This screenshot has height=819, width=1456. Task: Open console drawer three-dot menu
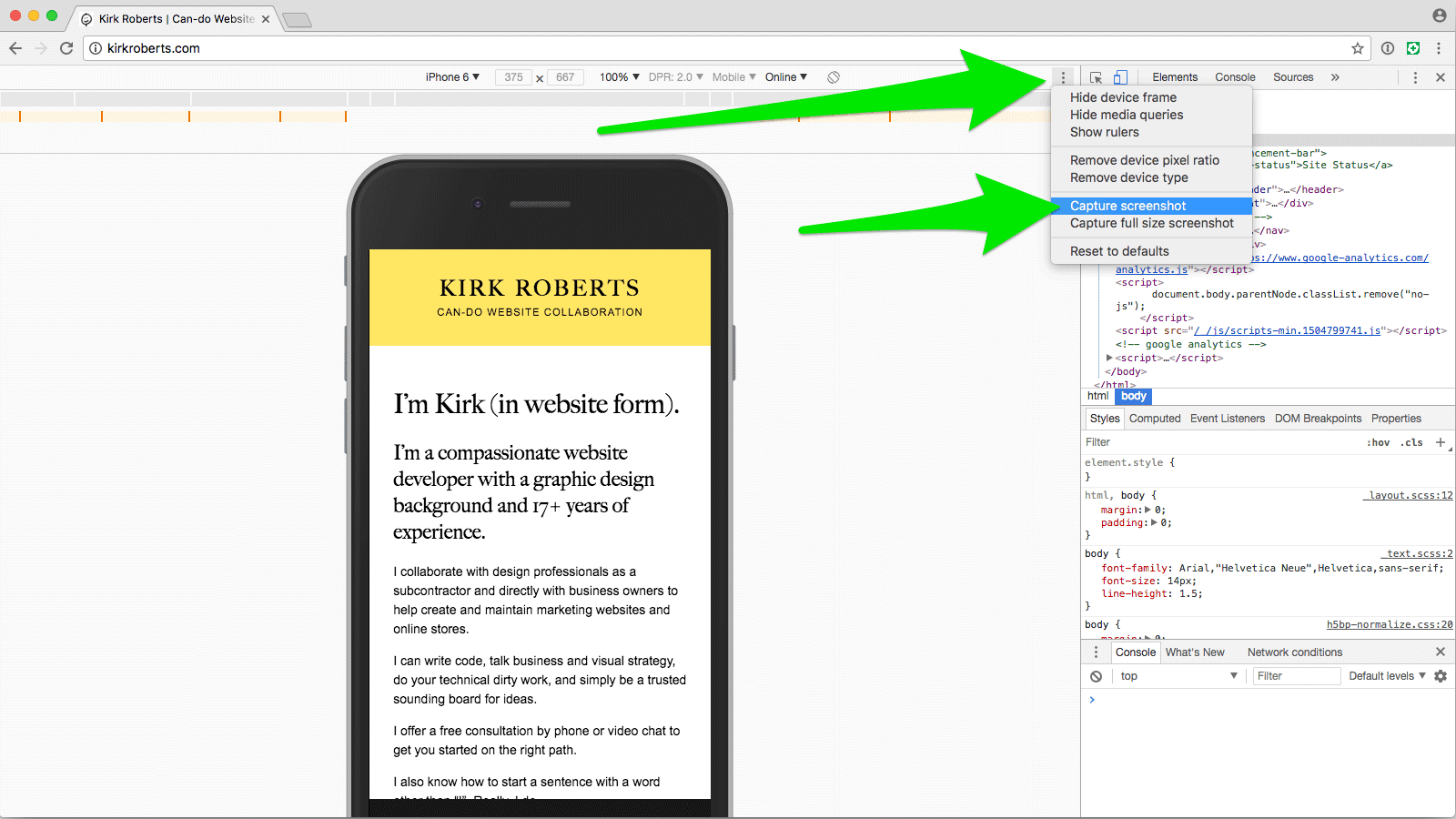click(1096, 652)
